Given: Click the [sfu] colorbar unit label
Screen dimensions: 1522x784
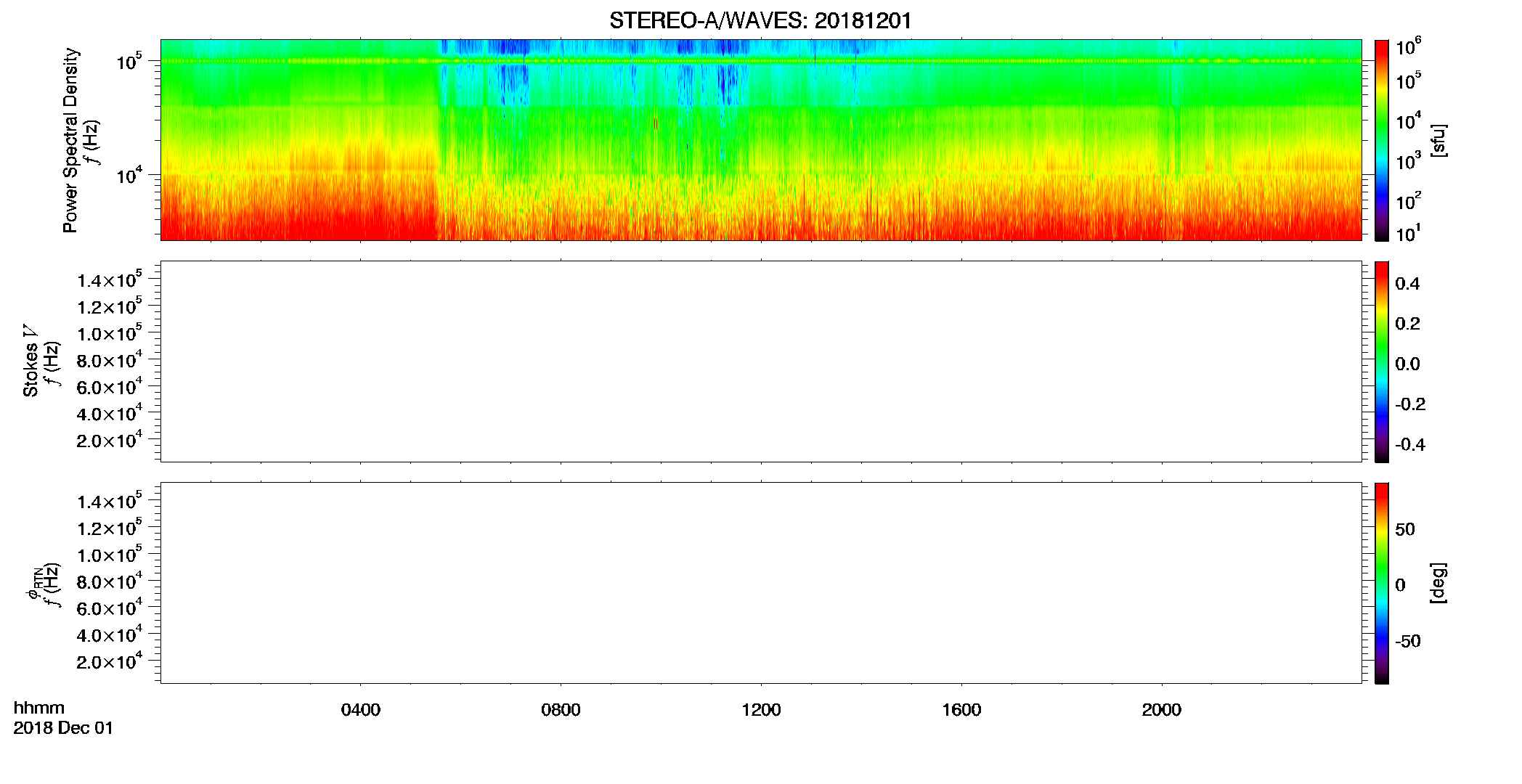Looking at the screenshot, I should (1438, 140).
